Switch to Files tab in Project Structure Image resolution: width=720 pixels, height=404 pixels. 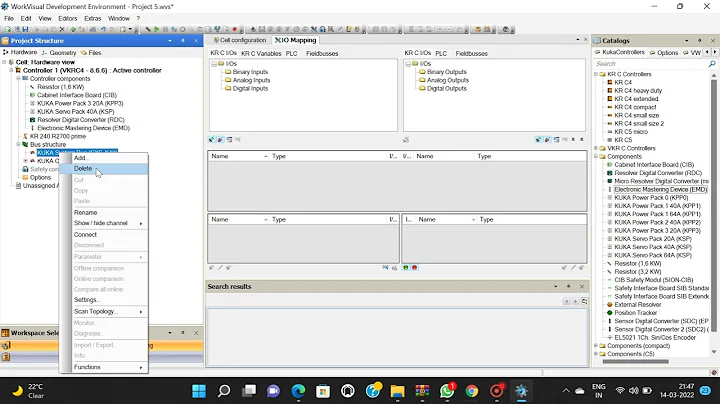click(91, 53)
